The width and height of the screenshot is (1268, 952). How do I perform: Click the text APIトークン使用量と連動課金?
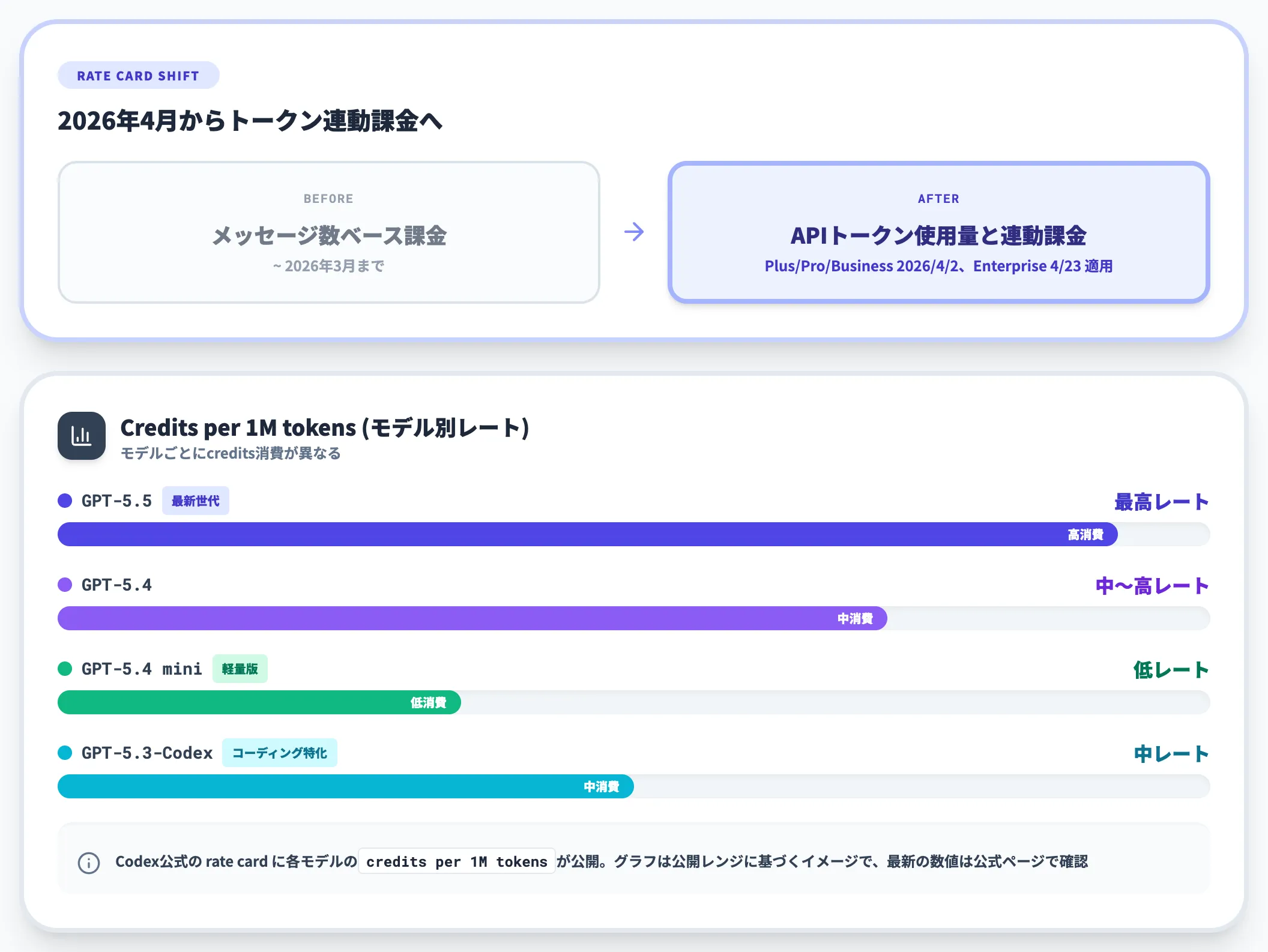pyautogui.click(x=938, y=235)
